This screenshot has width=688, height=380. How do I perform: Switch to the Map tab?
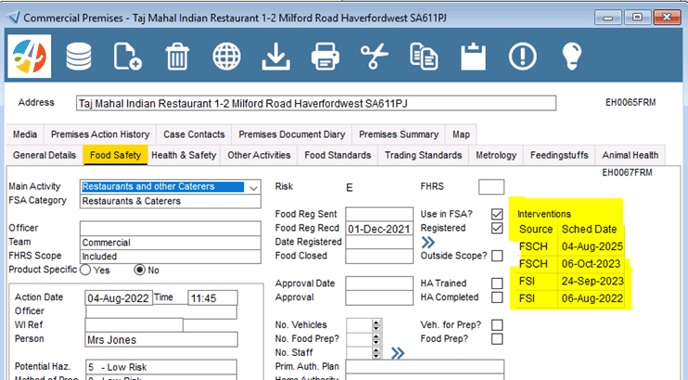(461, 135)
